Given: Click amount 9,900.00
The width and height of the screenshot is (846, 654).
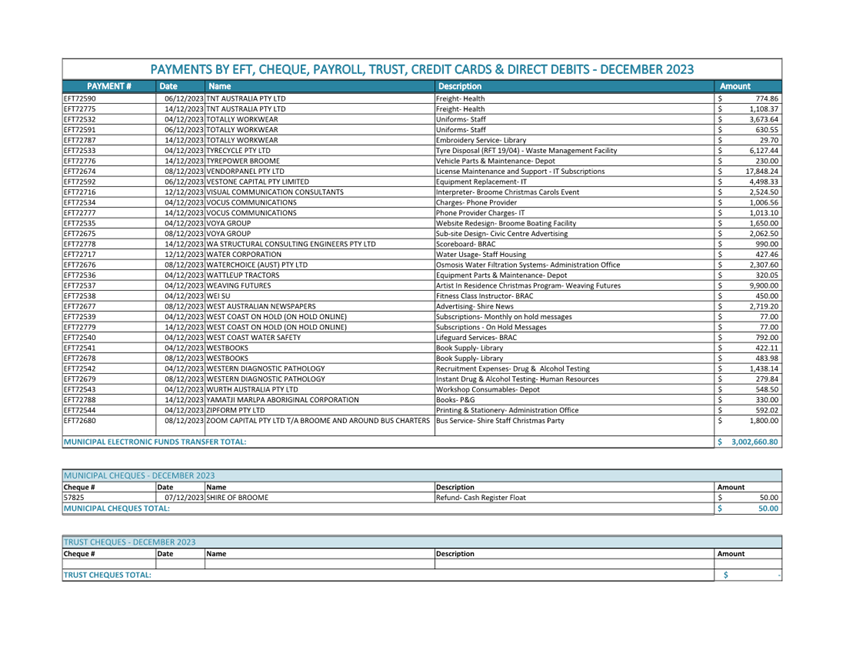Looking at the screenshot, I should pyautogui.click(x=763, y=285).
